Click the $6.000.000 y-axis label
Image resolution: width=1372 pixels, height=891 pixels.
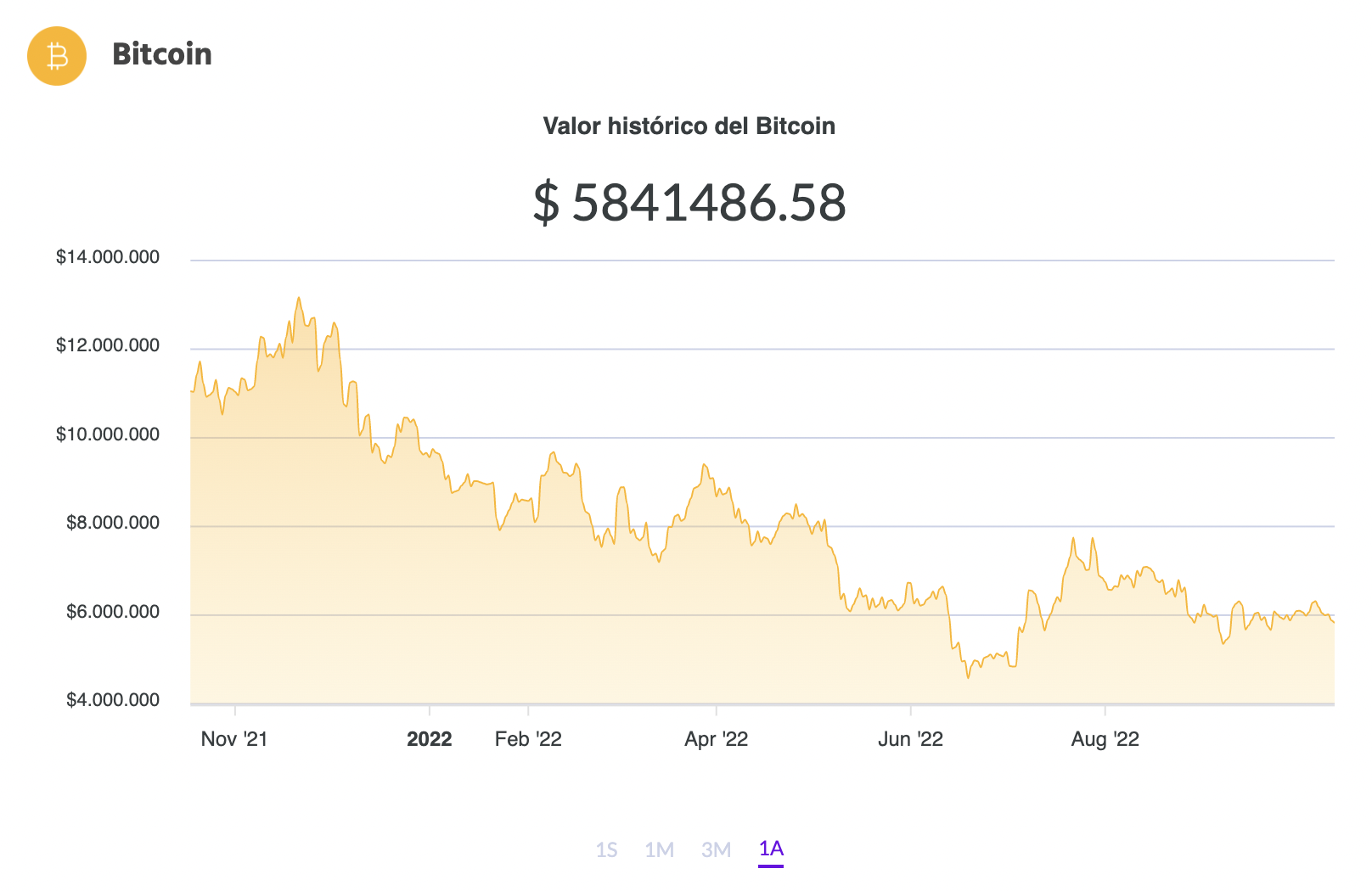(x=113, y=612)
